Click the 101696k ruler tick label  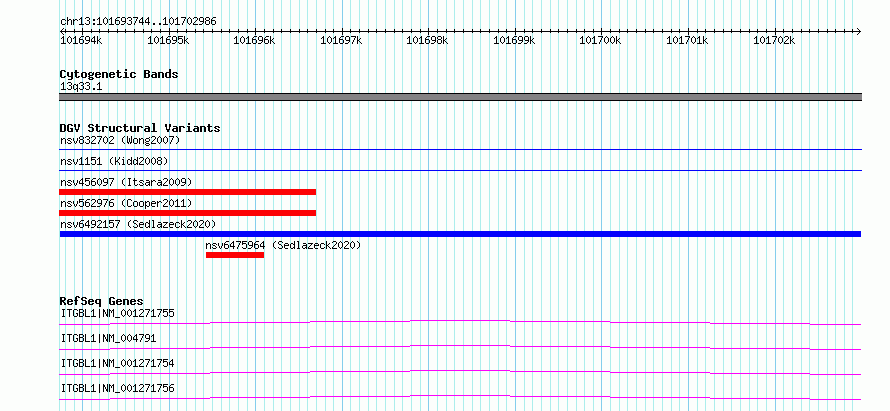tap(254, 40)
